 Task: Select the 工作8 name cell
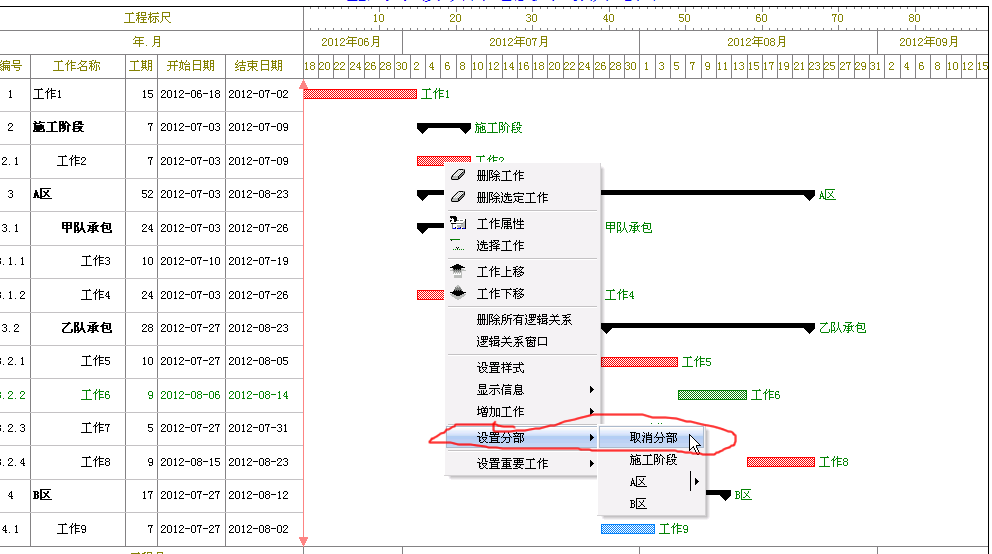(78, 462)
